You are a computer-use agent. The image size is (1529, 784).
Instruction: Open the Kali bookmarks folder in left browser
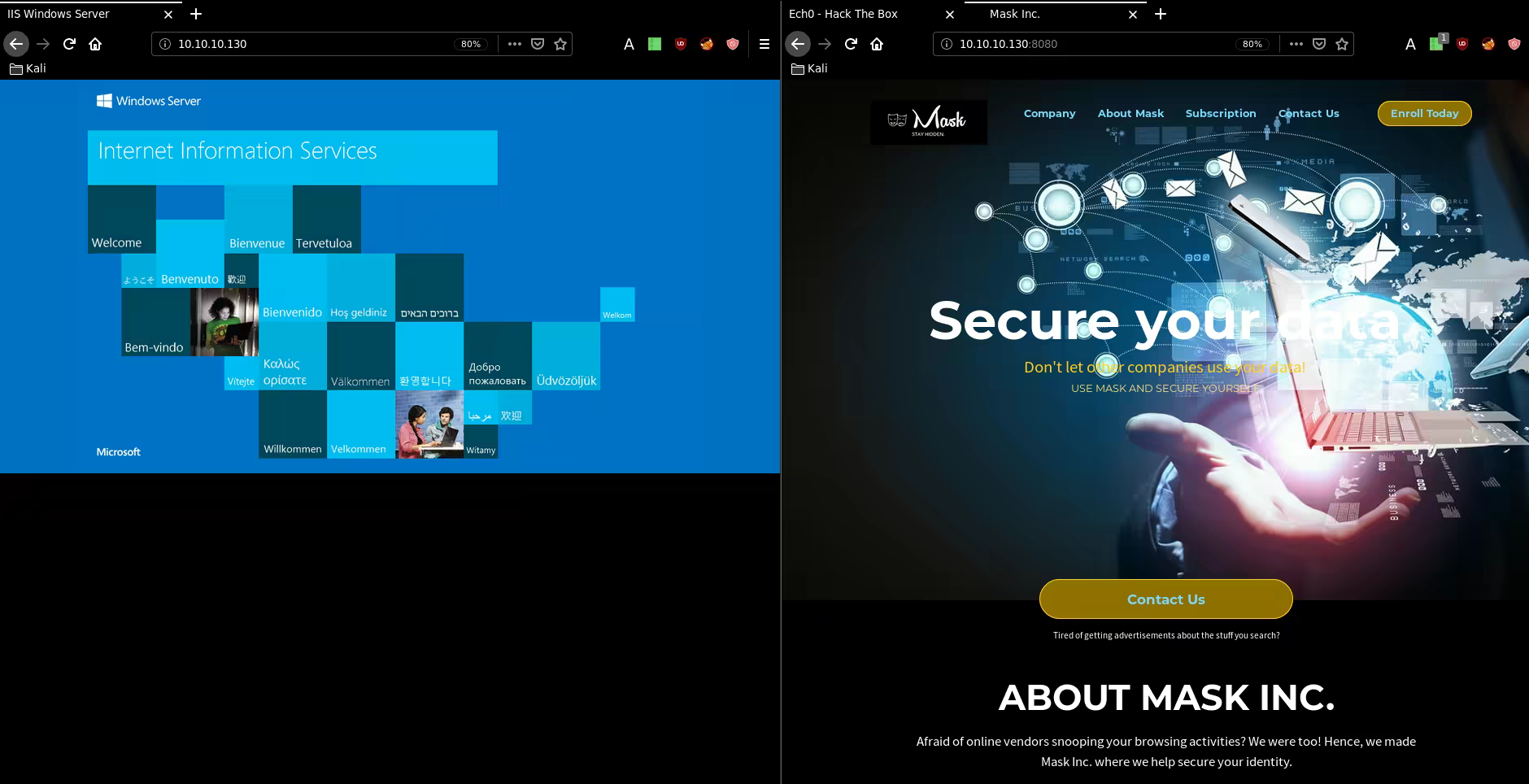pos(28,68)
